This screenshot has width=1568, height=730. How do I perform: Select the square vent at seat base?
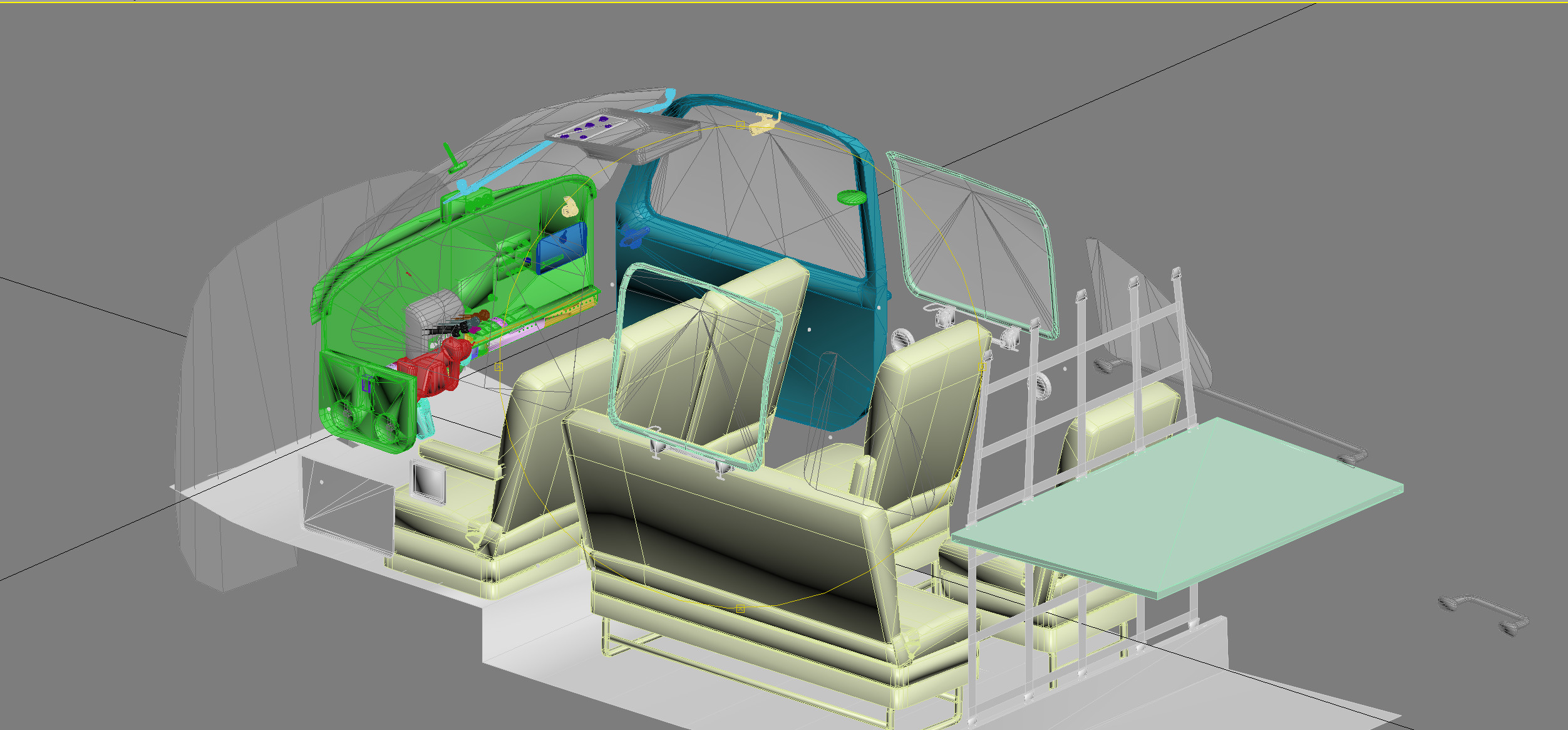(429, 481)
